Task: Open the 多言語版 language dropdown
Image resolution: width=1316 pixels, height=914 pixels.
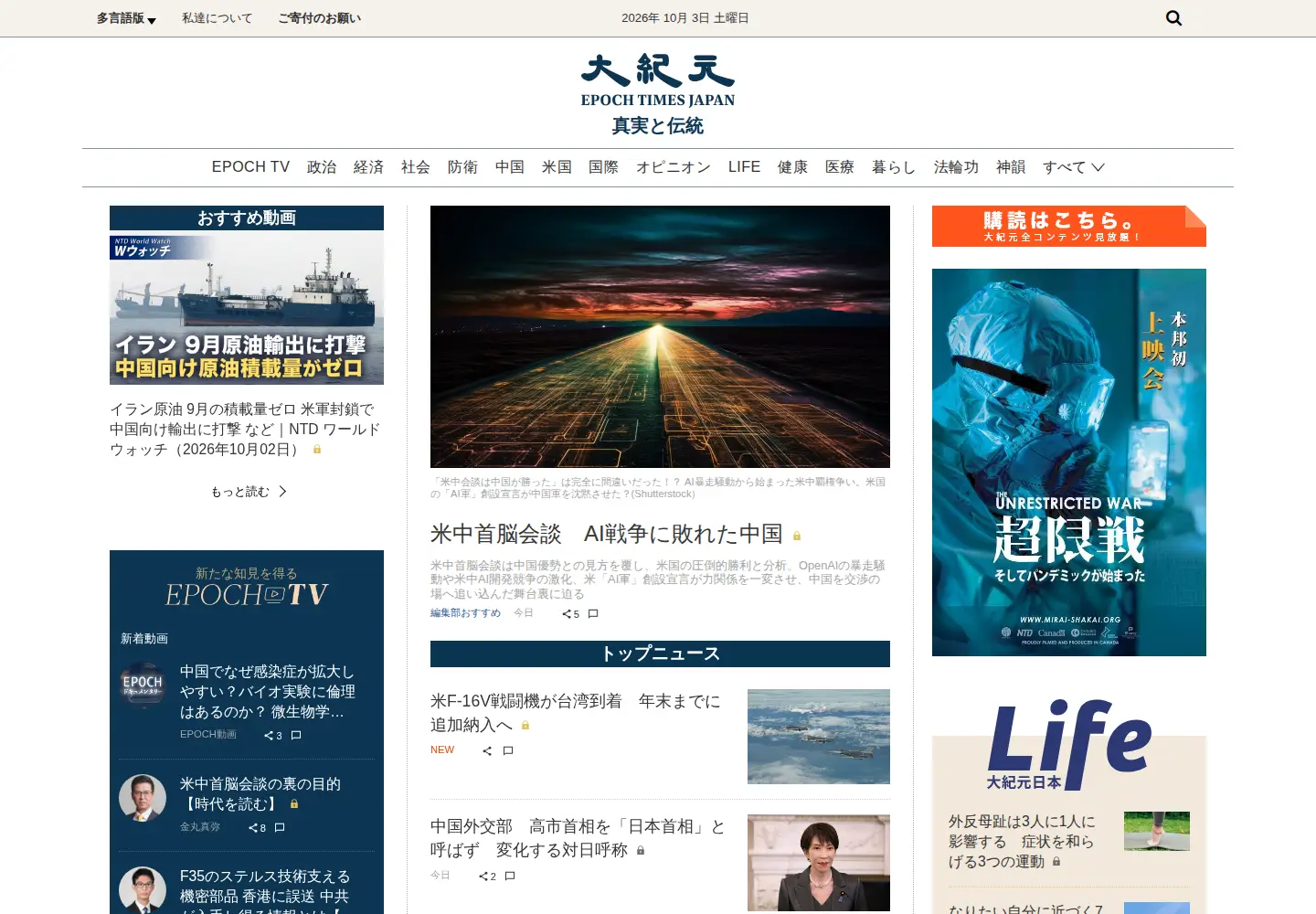Action: (x=126, y=18)
